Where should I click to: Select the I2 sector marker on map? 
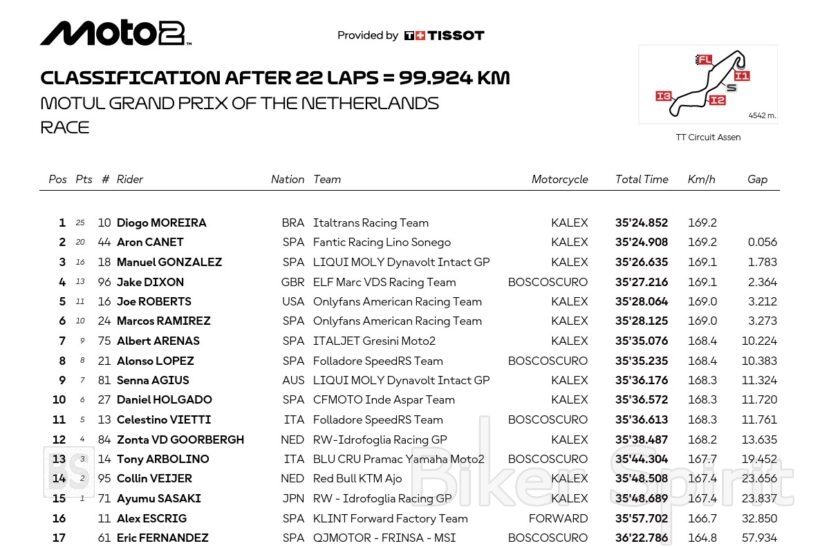click(x=716, y=100)
